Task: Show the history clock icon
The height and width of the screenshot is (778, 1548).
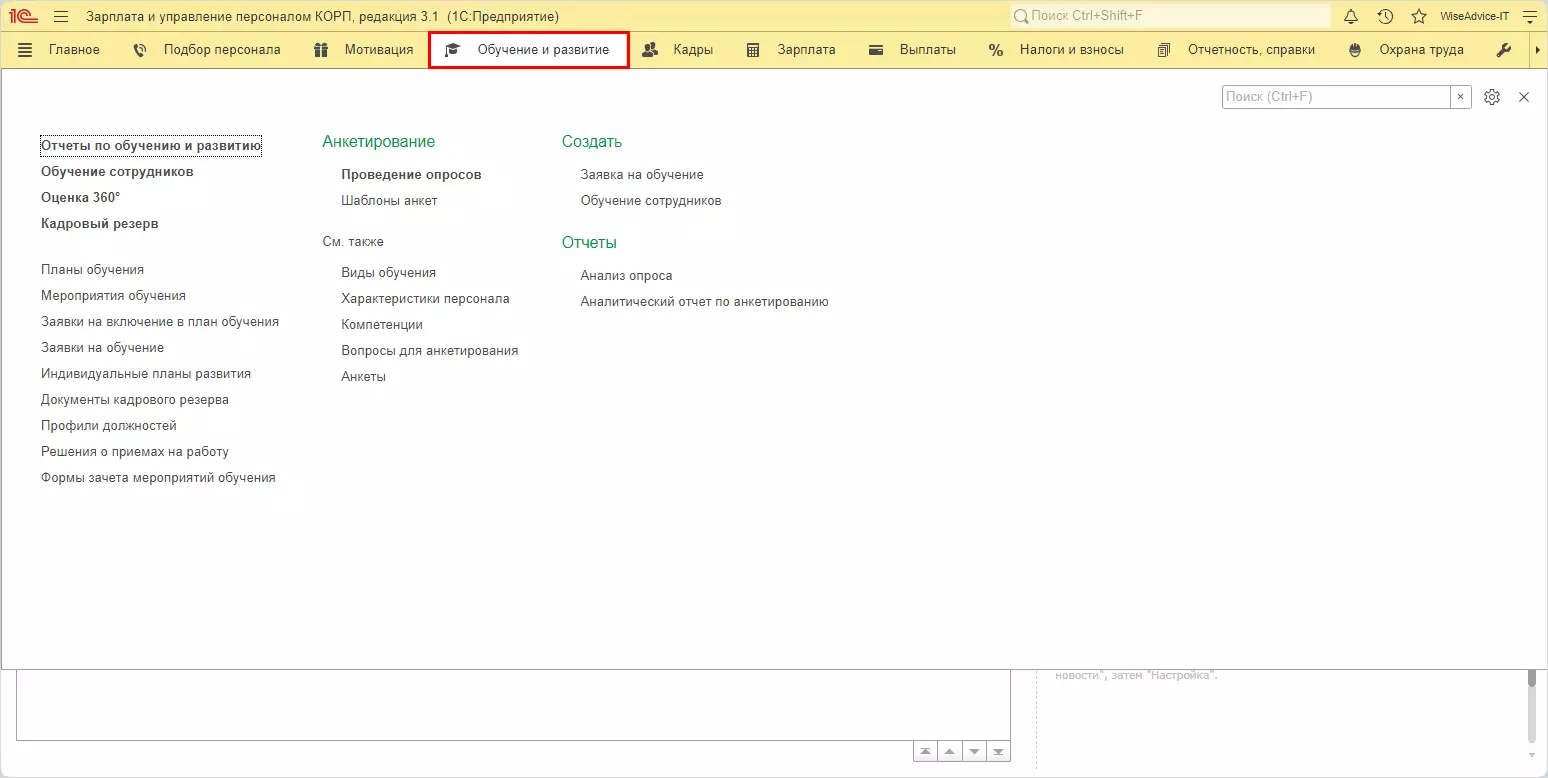Action: [x=1385, y=16]
